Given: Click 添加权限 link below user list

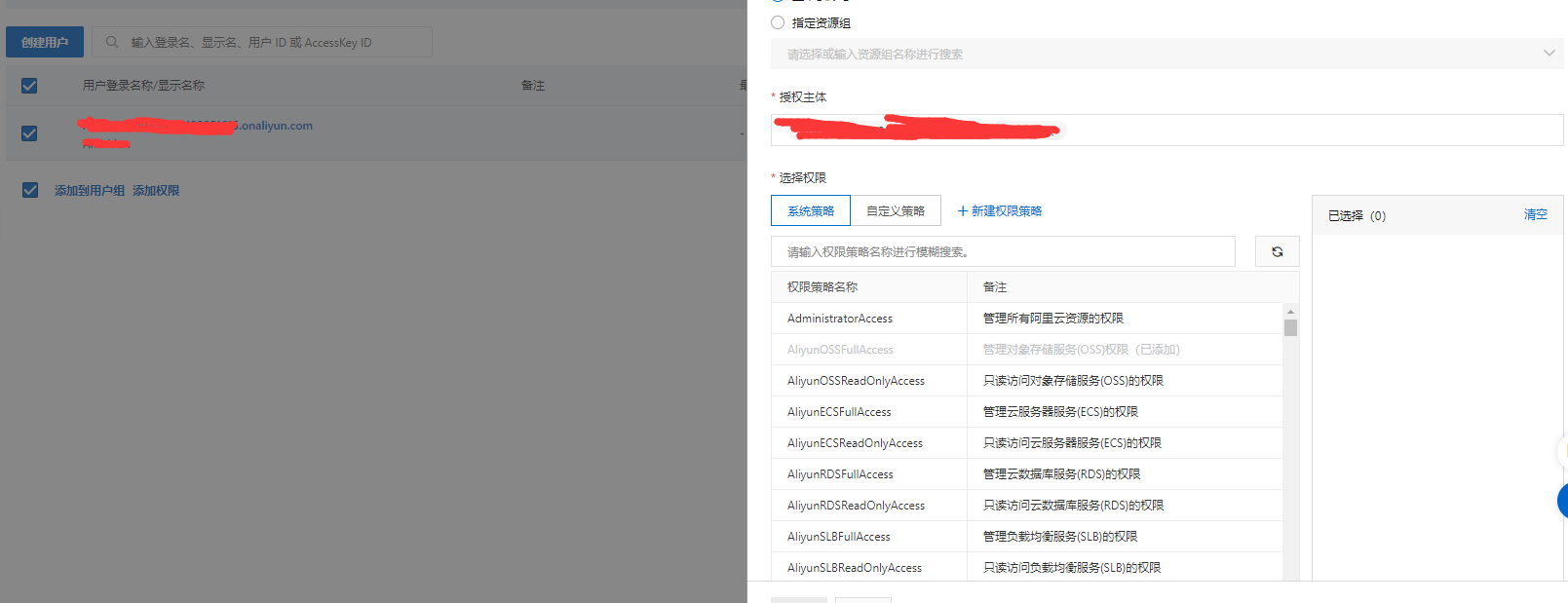Looking at the screenshot, I should (x=156, y=191).
